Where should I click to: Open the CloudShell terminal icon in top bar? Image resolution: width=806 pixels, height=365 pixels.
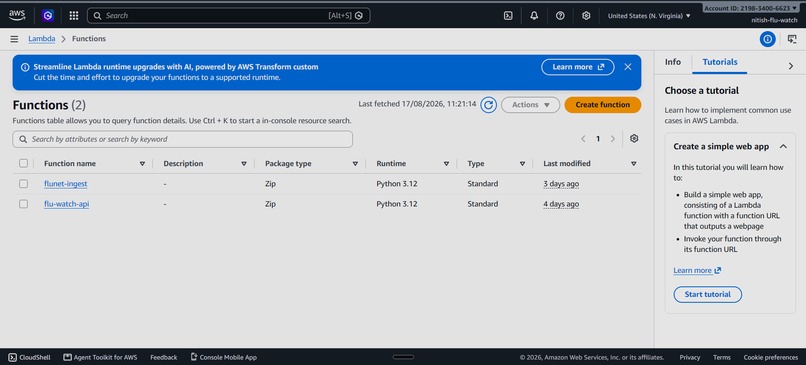tap(508, 15)
